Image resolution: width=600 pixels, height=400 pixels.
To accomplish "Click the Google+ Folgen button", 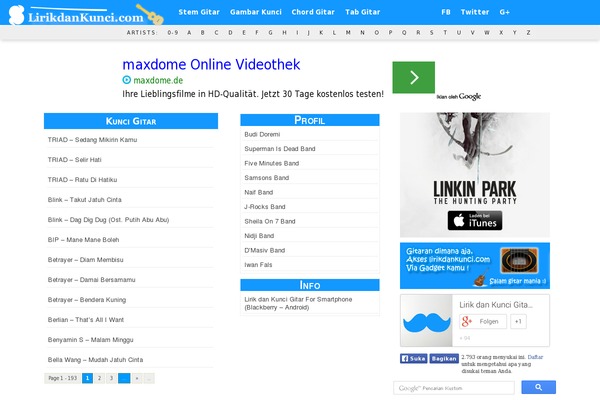I will (483, 322).
